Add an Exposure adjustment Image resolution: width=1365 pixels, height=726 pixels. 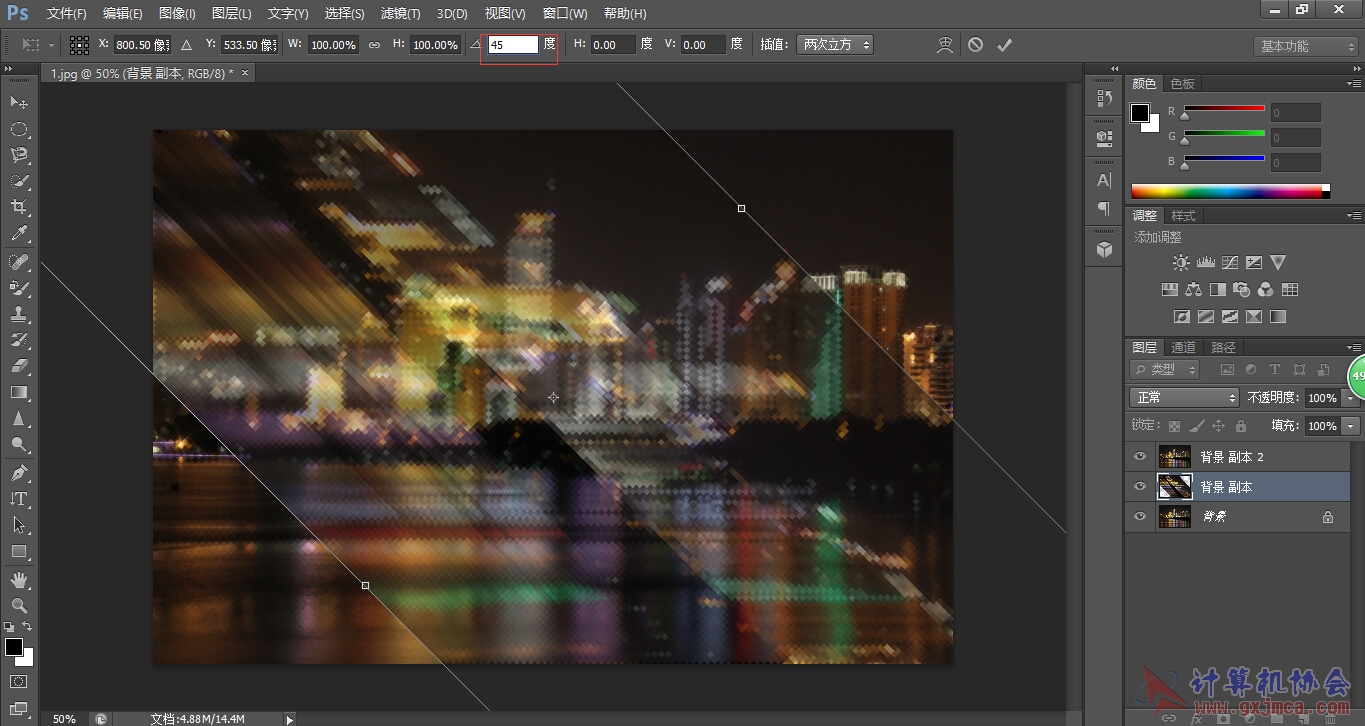coord(1253,262)
